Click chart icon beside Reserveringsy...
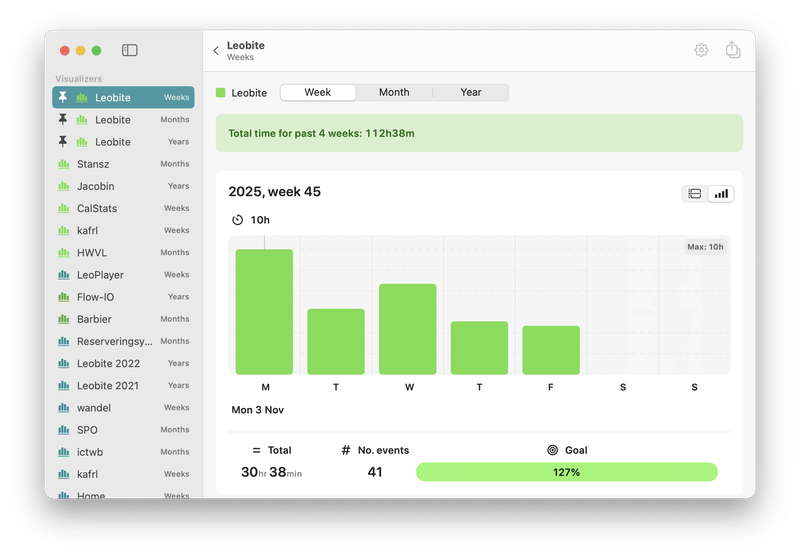 click(x=63, y=341)
